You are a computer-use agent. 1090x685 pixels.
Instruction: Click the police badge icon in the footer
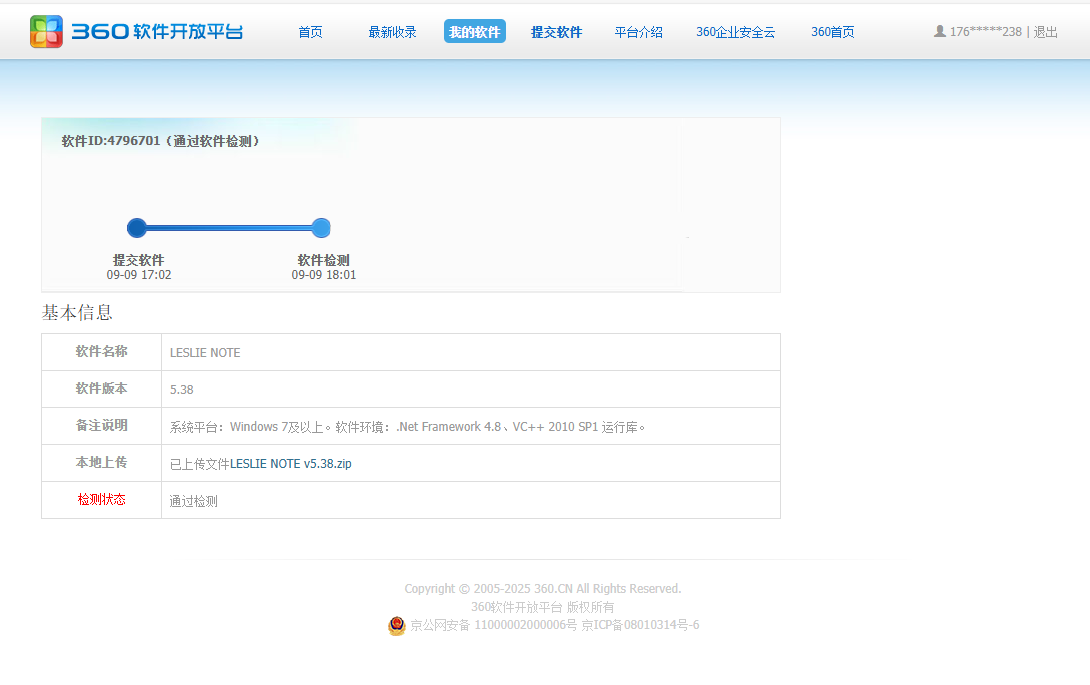point(396,625)
